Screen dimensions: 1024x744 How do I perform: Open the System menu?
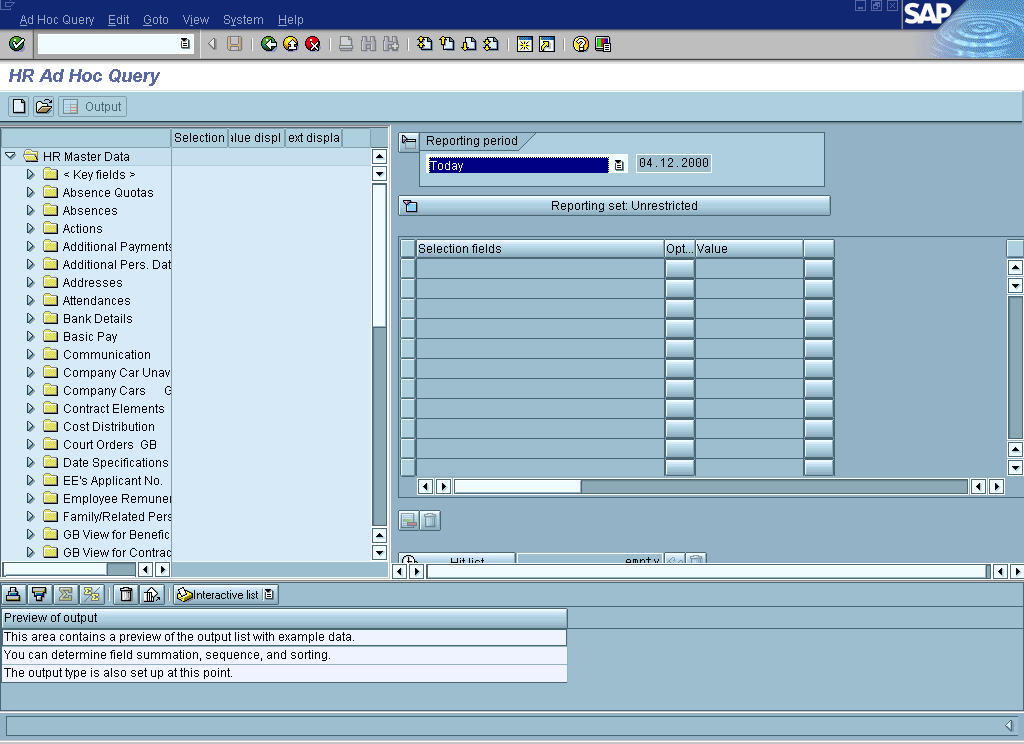243,20
